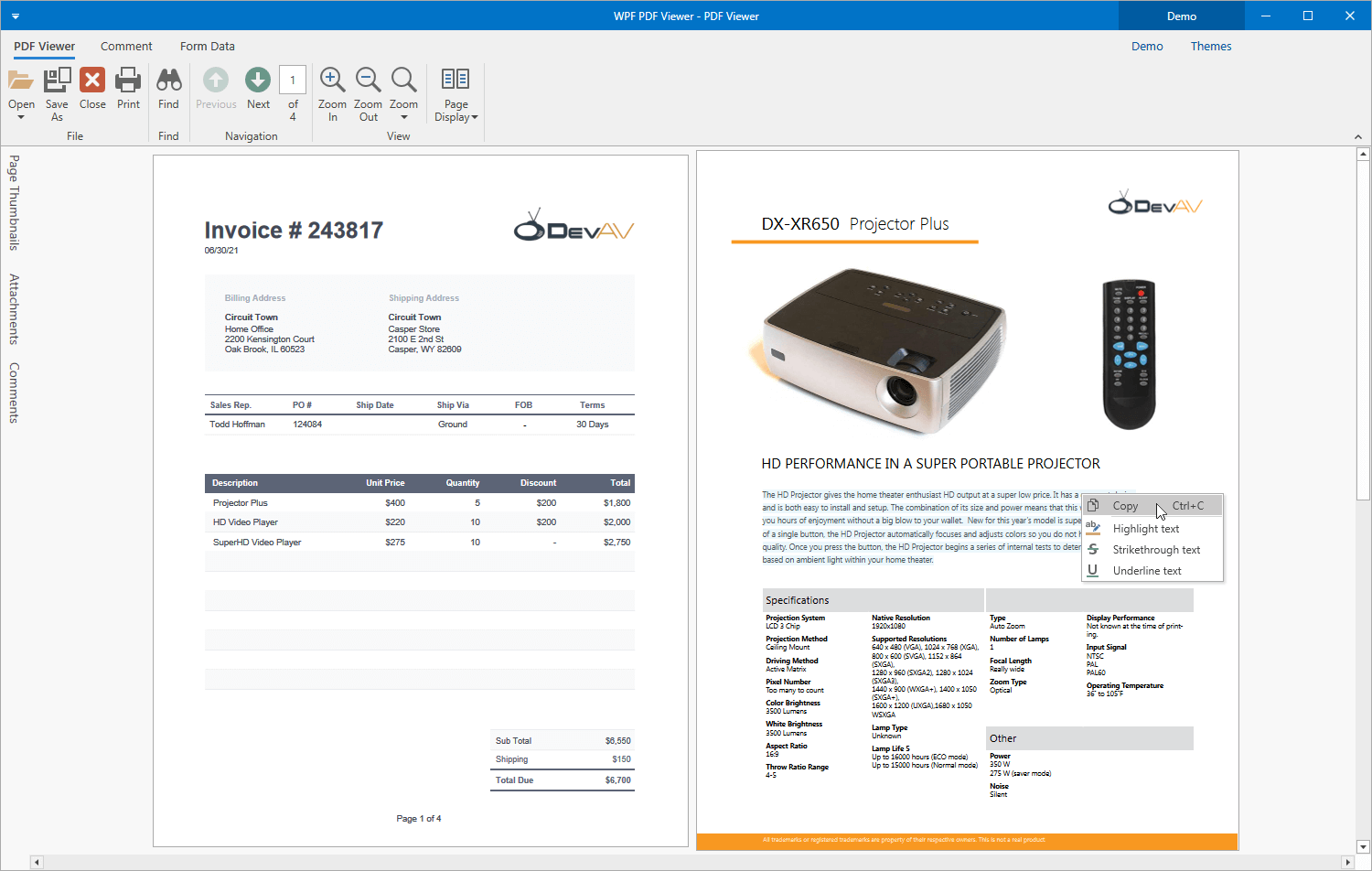Viewport: 1372px width, 871px height.
Task: Open the Page Thumbnails side panel
Action: coord(14,202)
